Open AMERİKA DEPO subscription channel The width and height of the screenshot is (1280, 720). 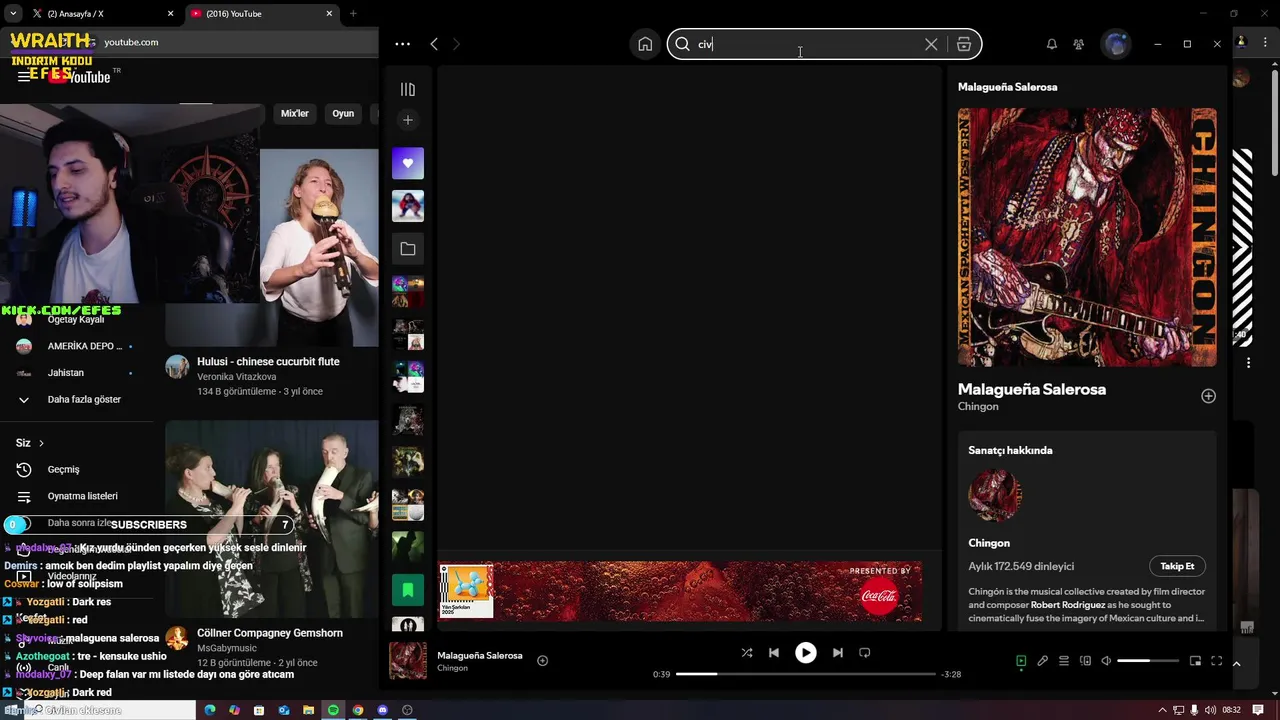84,346
